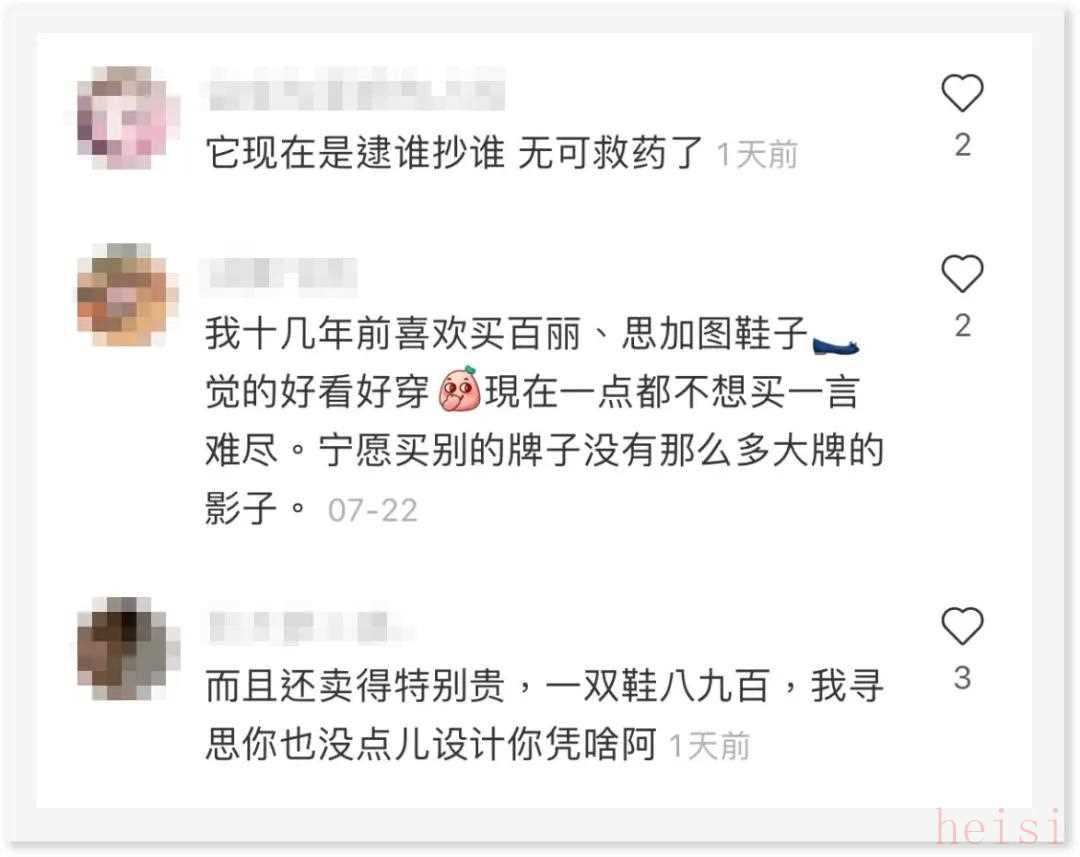1080x857 pixels.
Task: Select the first commenter's blurred username
Action: point(355,89)
